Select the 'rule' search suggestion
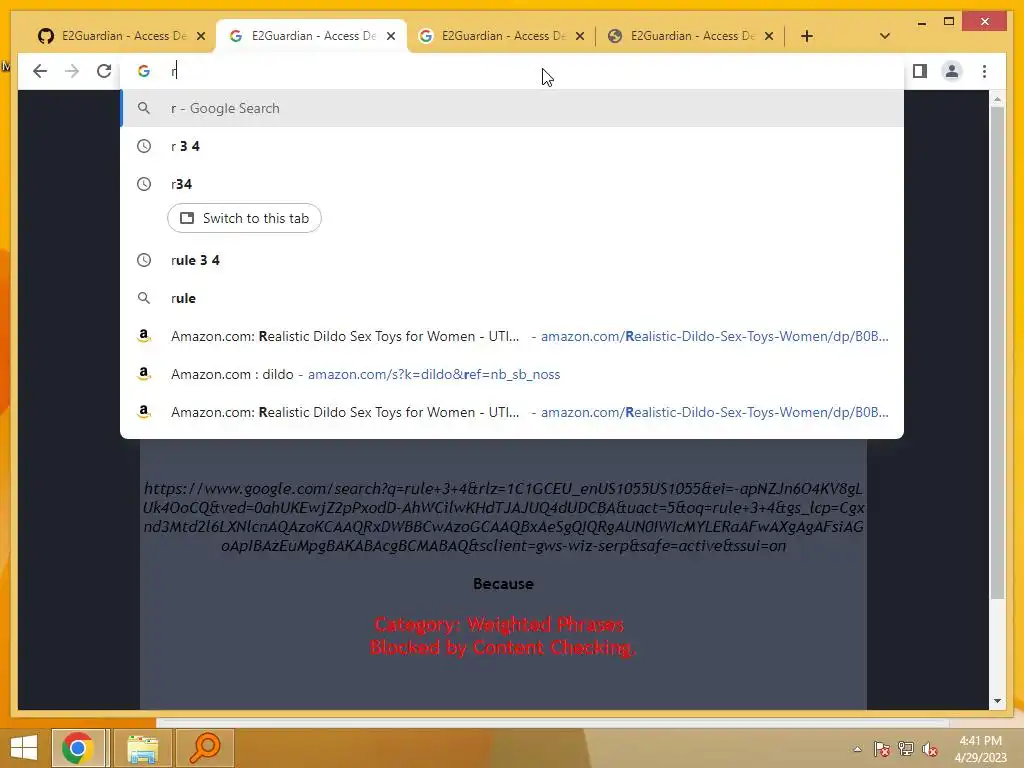 [512, 298]
